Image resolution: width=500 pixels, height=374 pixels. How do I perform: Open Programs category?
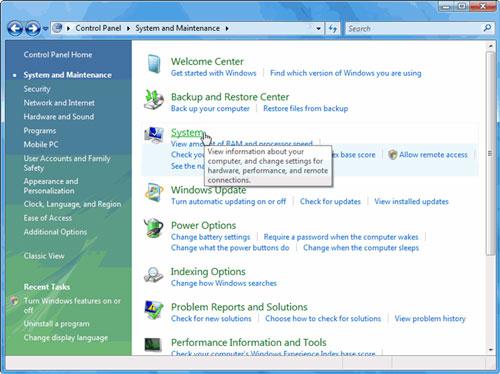tap(40, 131)
